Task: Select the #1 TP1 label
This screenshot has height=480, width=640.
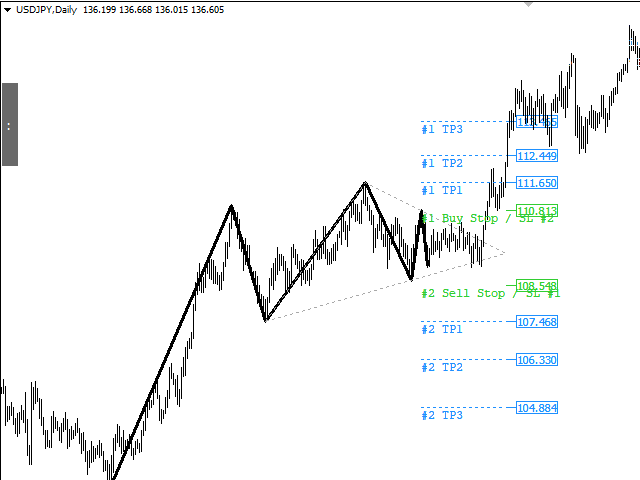Action: click(x=442, y=190)
